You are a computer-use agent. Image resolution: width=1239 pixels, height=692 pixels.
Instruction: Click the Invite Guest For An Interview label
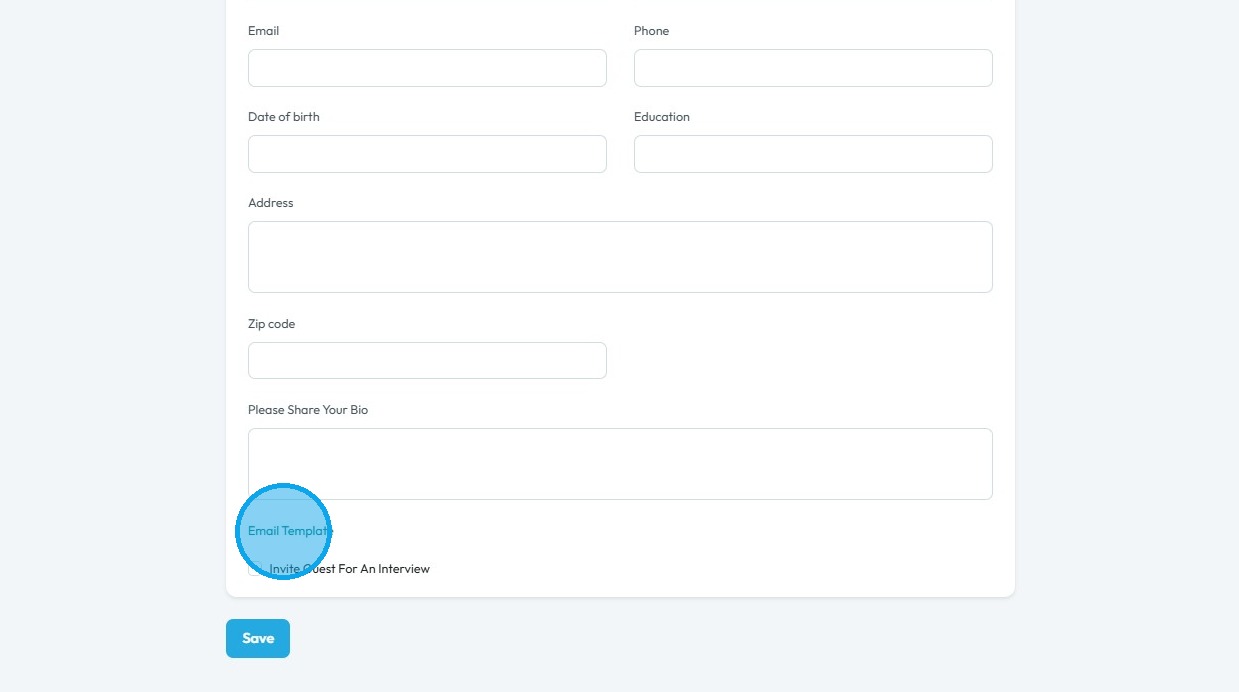tap(350, 569)
